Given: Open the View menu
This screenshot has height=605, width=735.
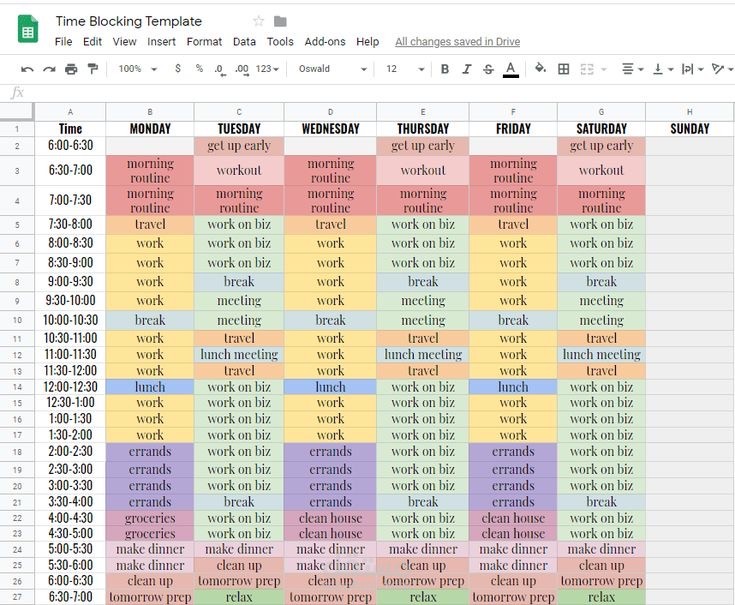Looking at the screenshot, I should [124, 42].
